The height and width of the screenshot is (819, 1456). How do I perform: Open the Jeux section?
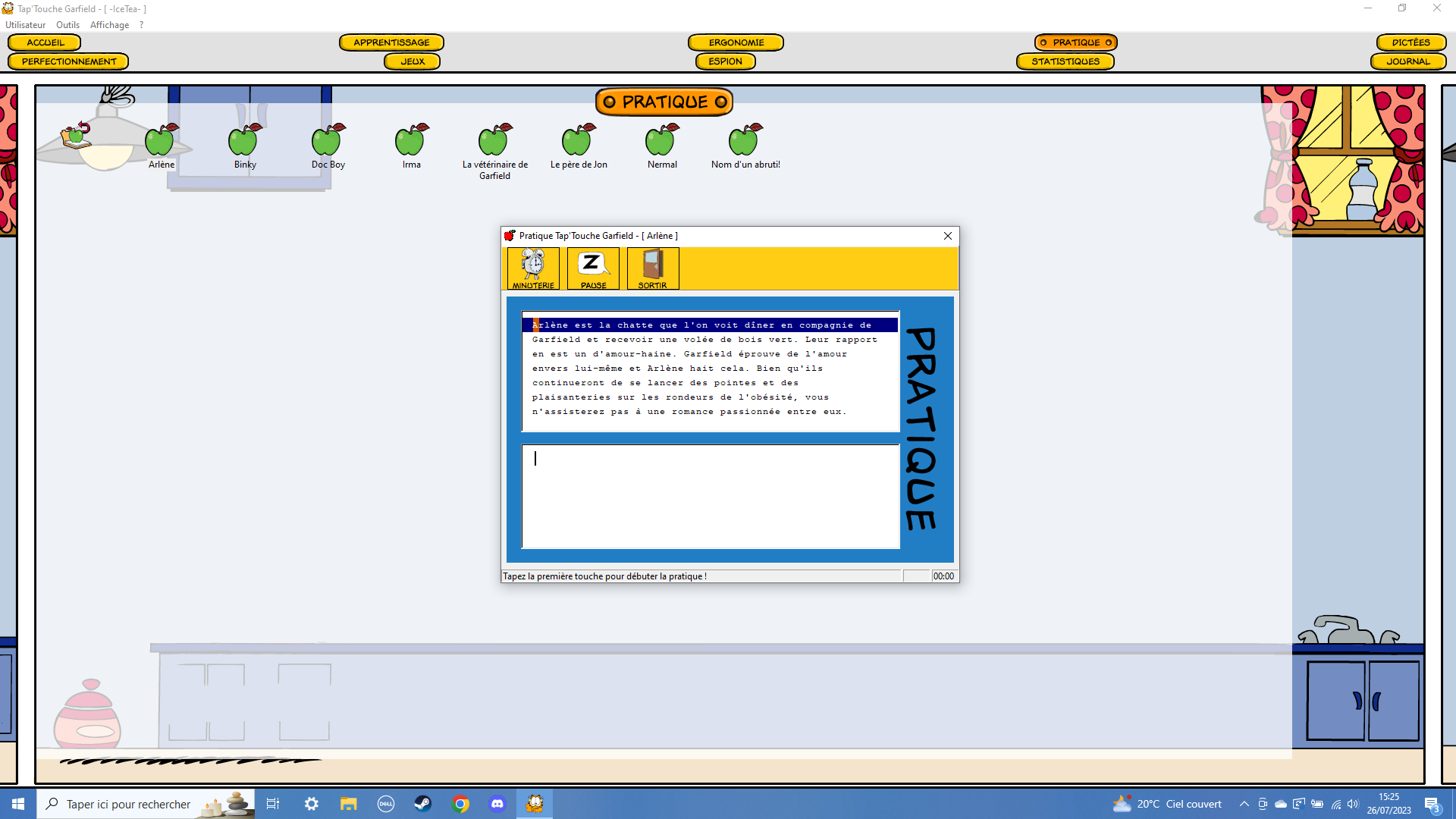(412, 61)
